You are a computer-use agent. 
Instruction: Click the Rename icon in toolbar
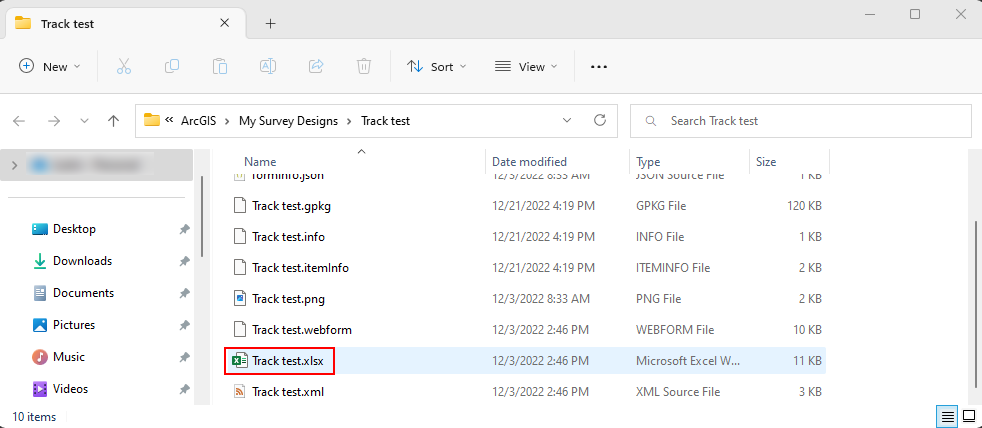[268, 67]
